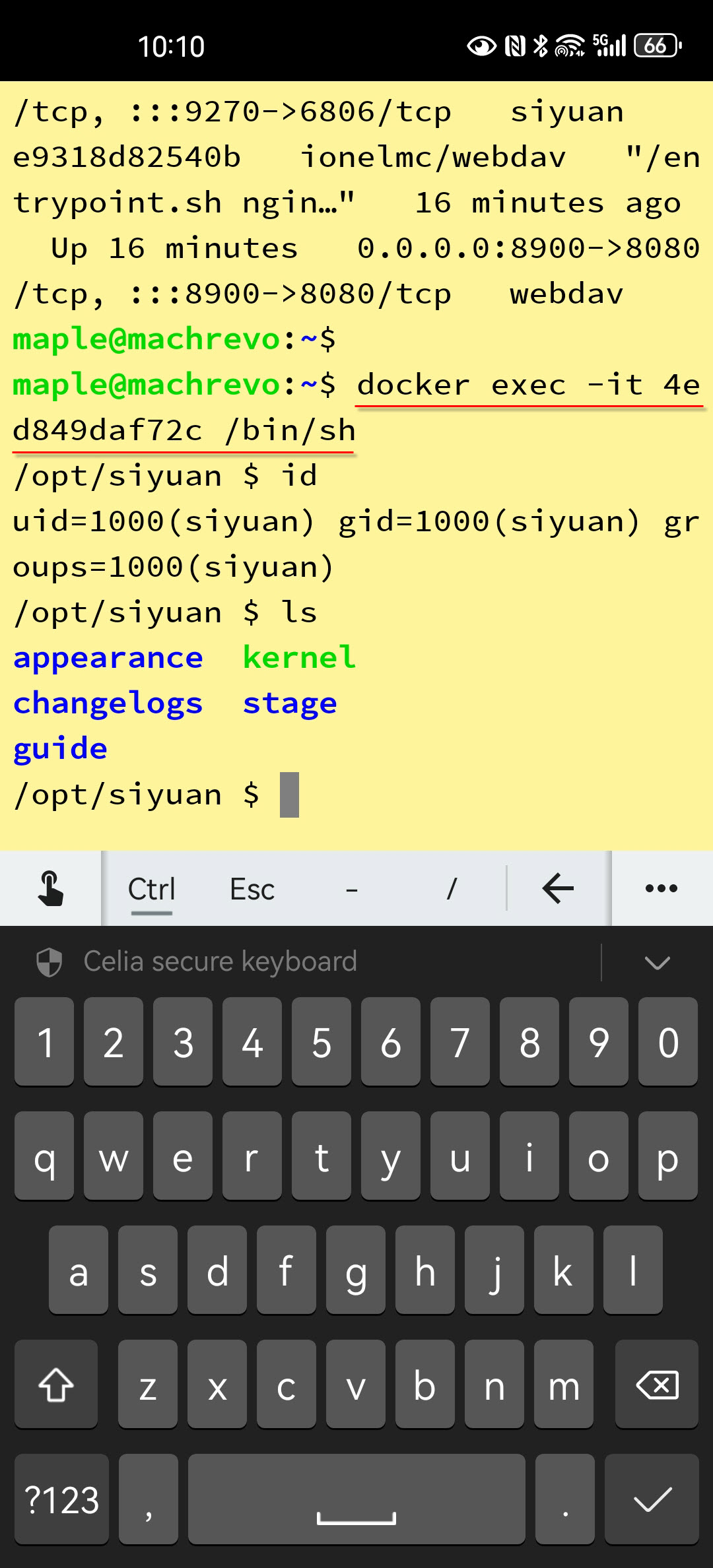Tap the letter e key
The image size is (713, 1568).
coord(183,1156)
